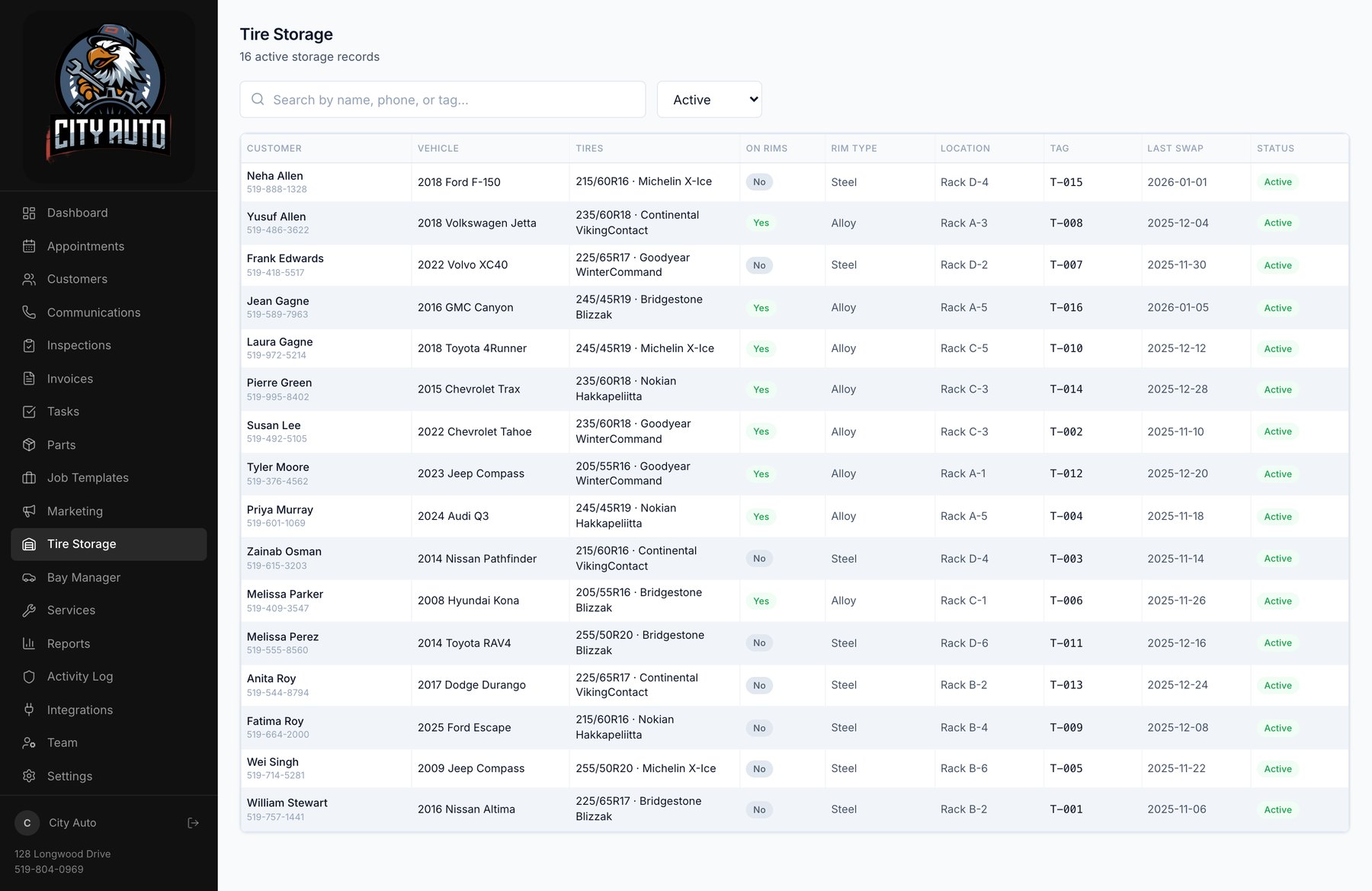
Task: Navigate to Customers
Action: click(109, 280)
